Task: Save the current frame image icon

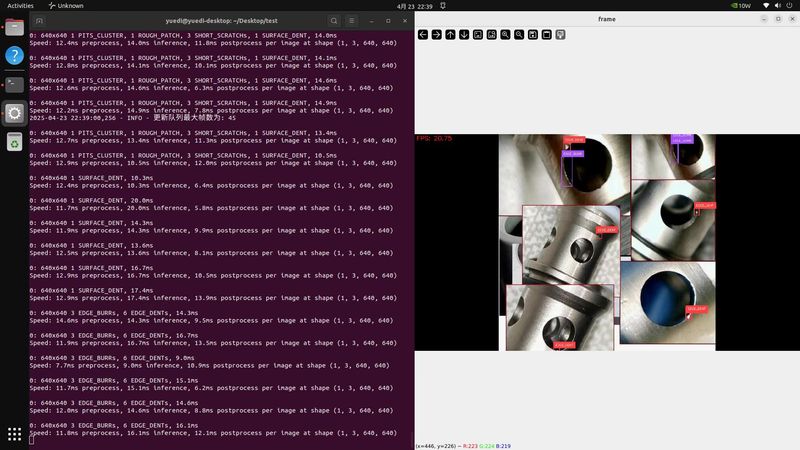Action: pos(533,34)
